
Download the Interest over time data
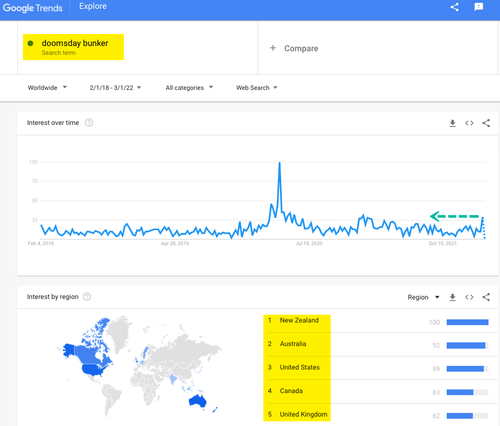(452, 123)
